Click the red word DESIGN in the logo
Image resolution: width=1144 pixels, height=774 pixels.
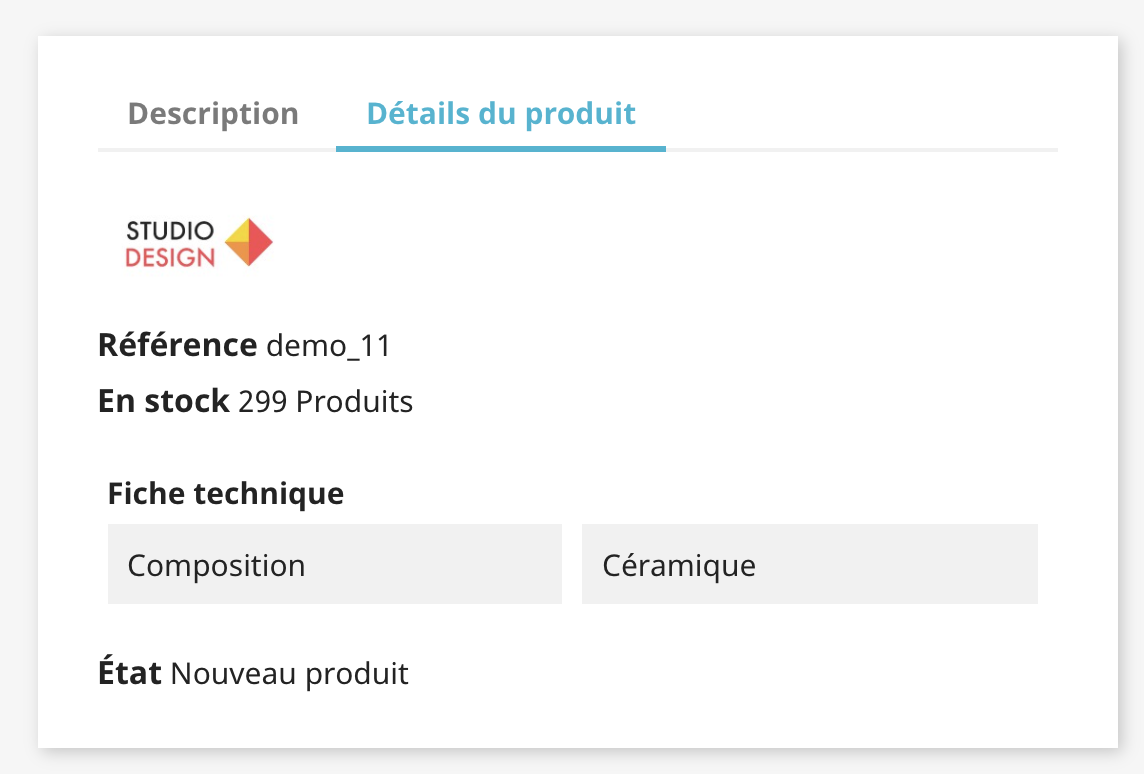170,257
